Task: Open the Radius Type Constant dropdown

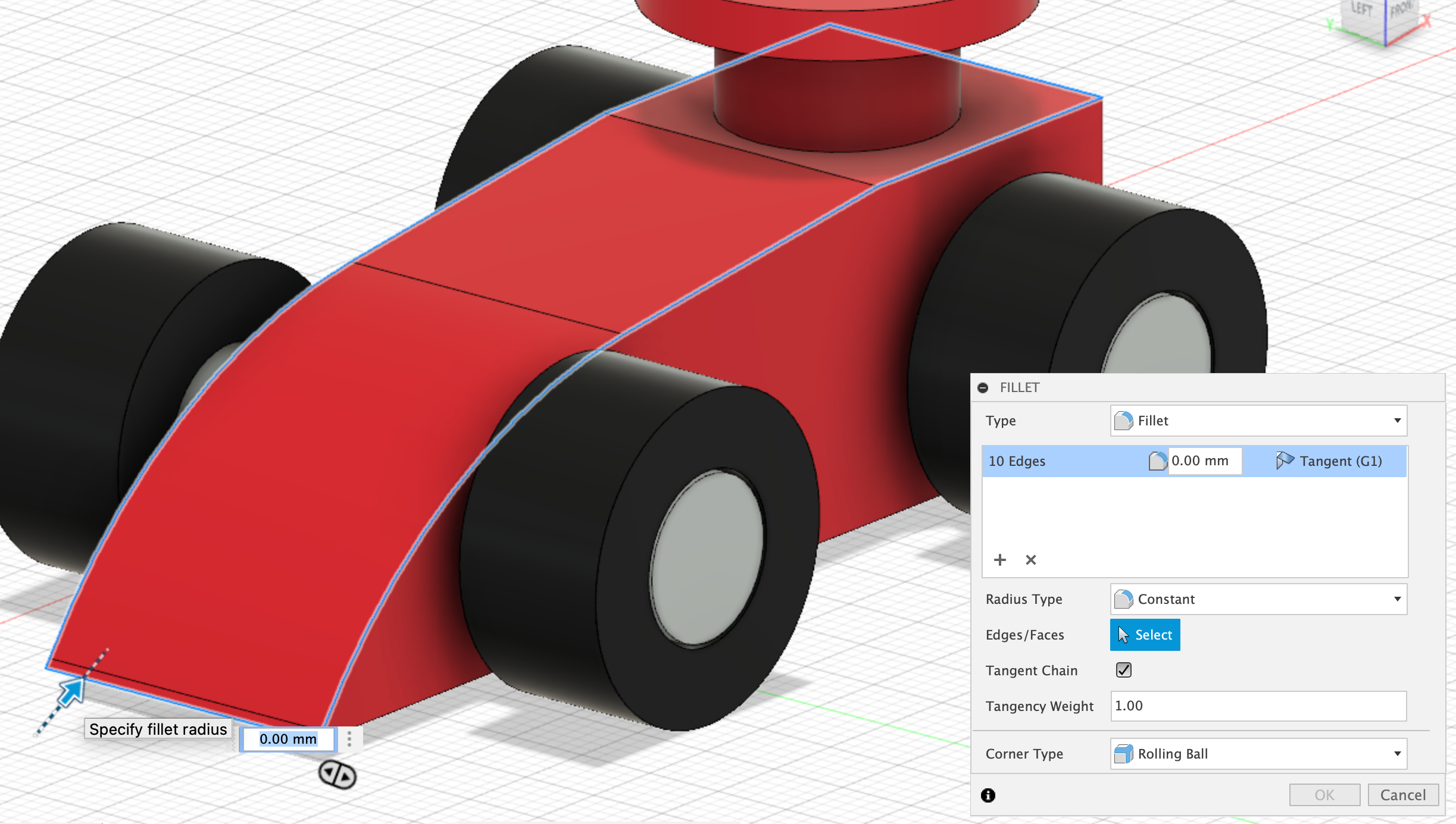Action: click(1258, 599)
